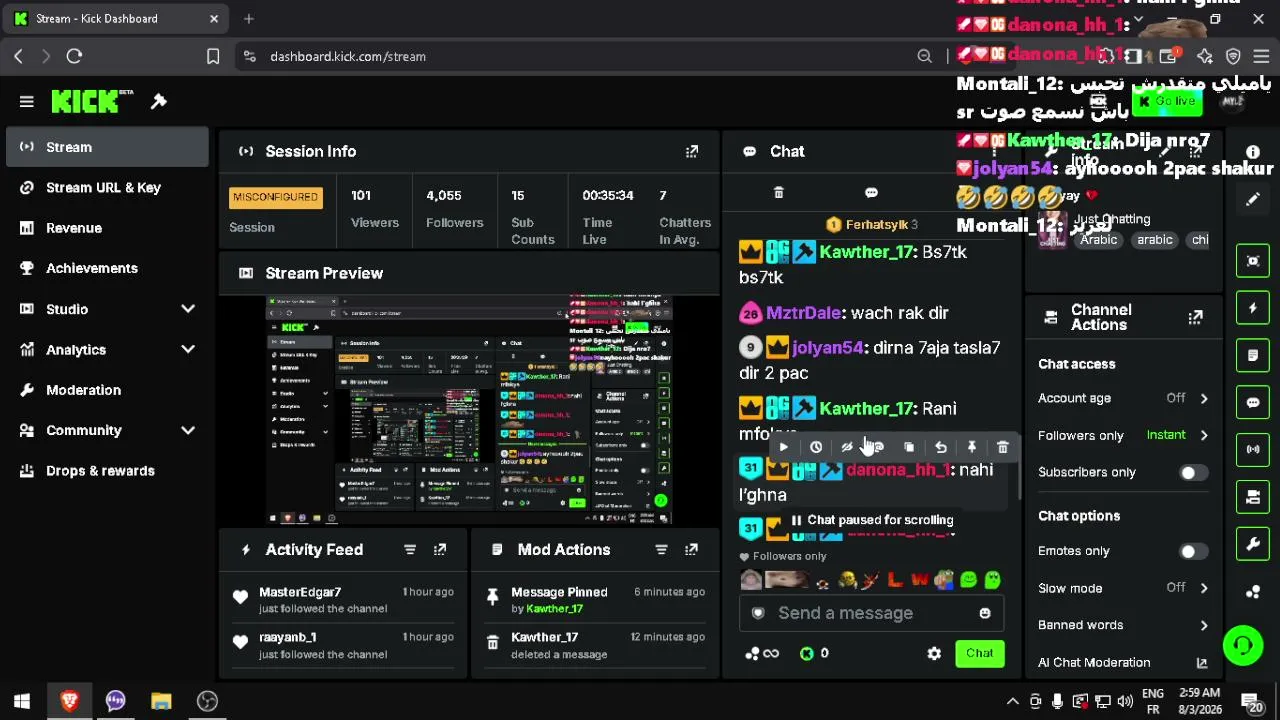Reload the page in the browser
1280x720 pixels.
point(74,57)
